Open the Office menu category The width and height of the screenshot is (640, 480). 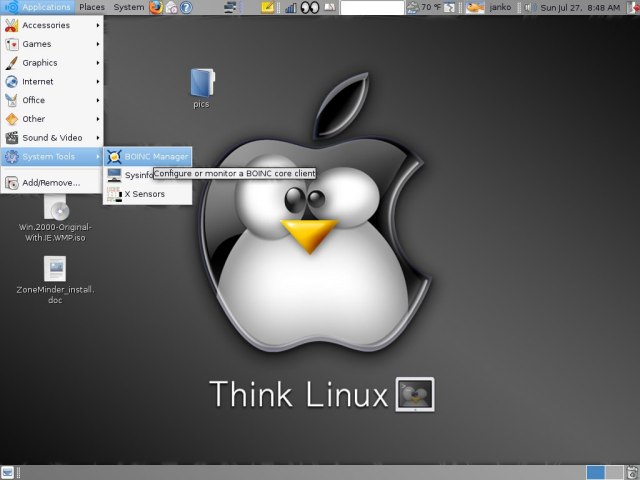pos(52,100)
